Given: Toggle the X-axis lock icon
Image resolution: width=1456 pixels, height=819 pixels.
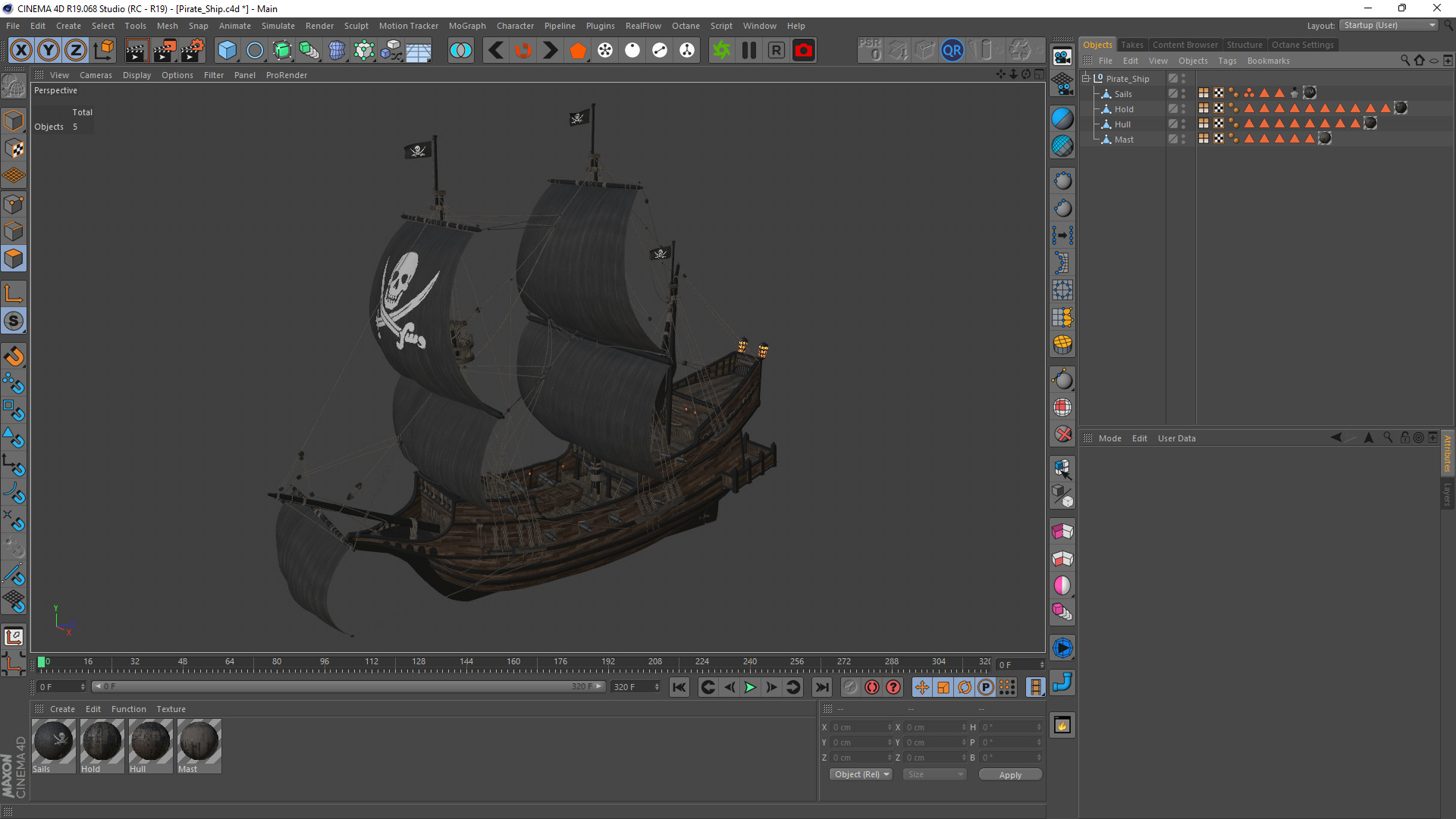Looking at the screenshot, I should (21, 51).
